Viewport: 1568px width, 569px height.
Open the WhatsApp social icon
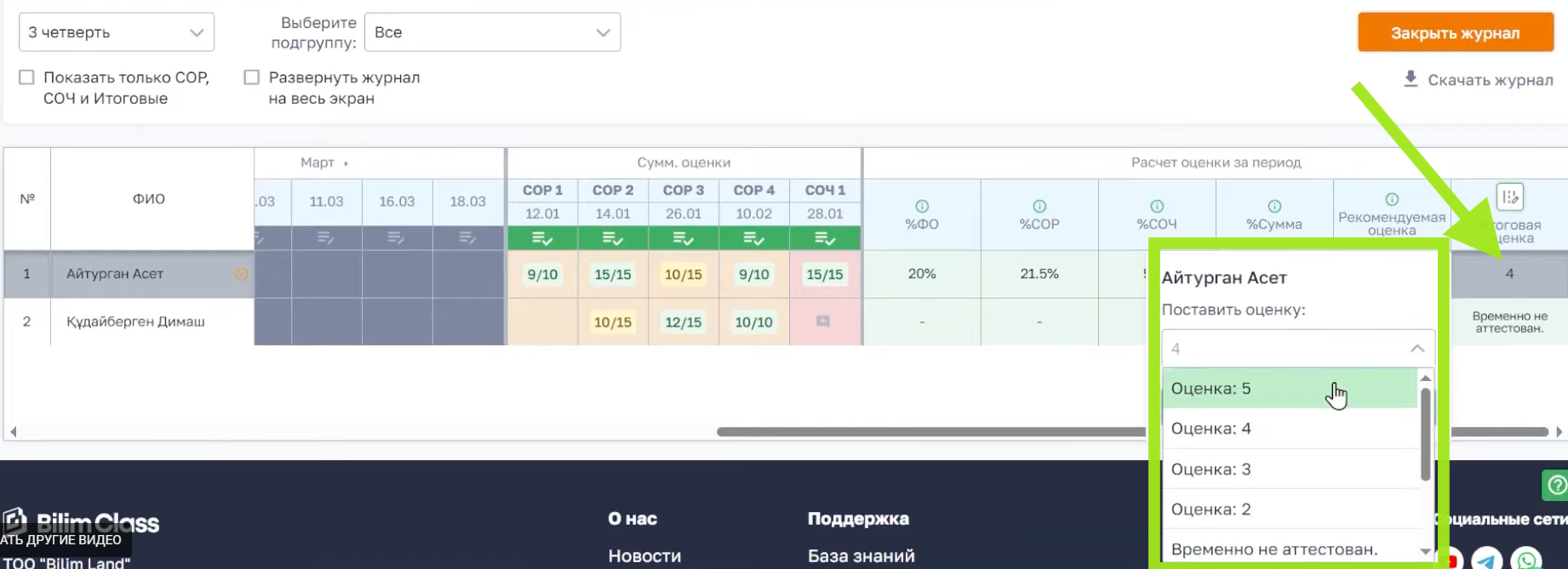(x=1526, y=559)
